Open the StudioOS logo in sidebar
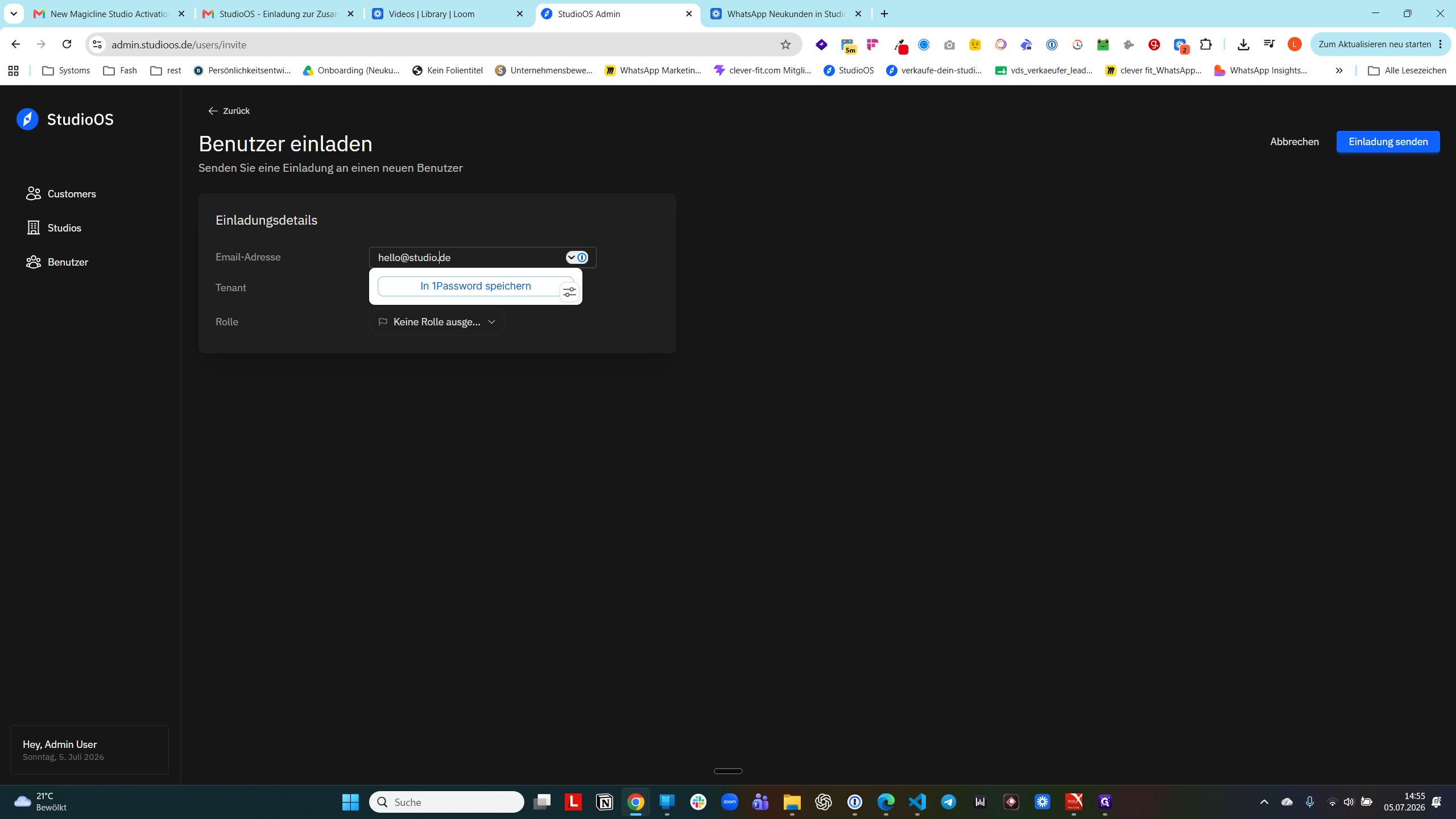1456x819 pixels. pos(65,119)
